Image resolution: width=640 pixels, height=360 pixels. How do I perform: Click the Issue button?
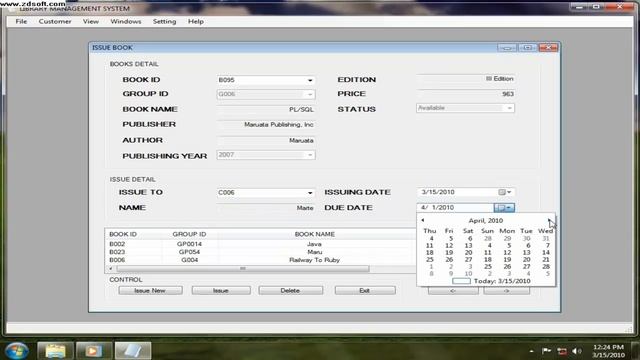221,291
